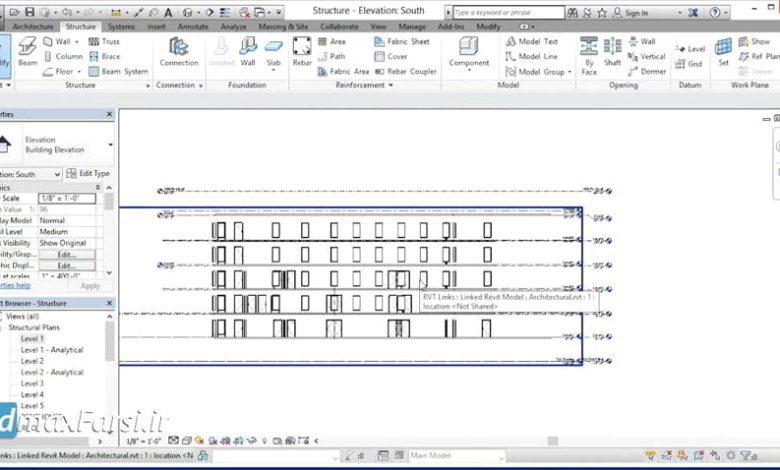Click Edit for Graphic Display options
Screen dimensions: 780x470
pyautogui.click(x=67, y=266)
